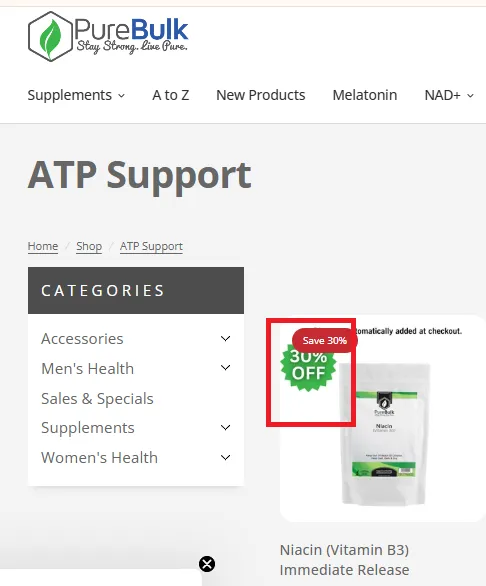Open the Niacin product bag image
The width and height of the screenshot is (486, 586).
(x=384, y=435)
